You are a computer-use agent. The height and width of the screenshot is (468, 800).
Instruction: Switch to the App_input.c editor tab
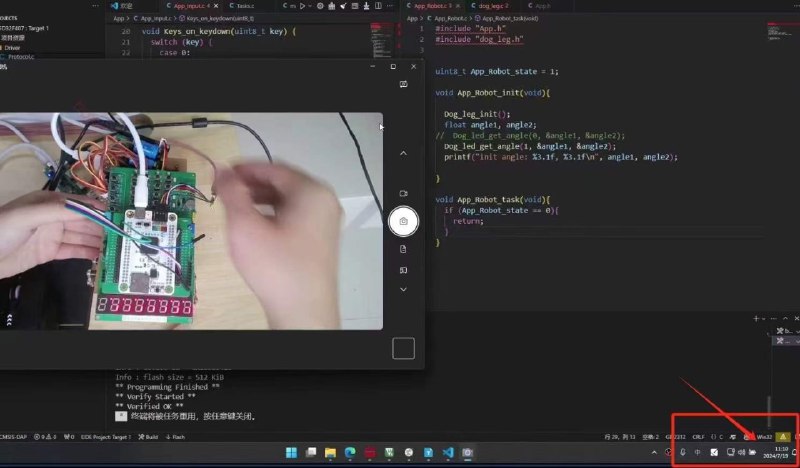193,6
